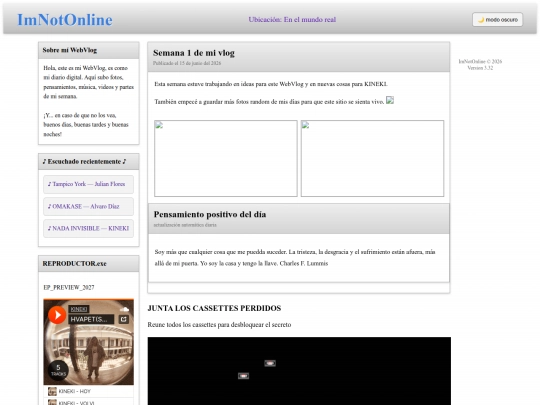Click 'Reune todos los cassettes' instruction text

219,325
